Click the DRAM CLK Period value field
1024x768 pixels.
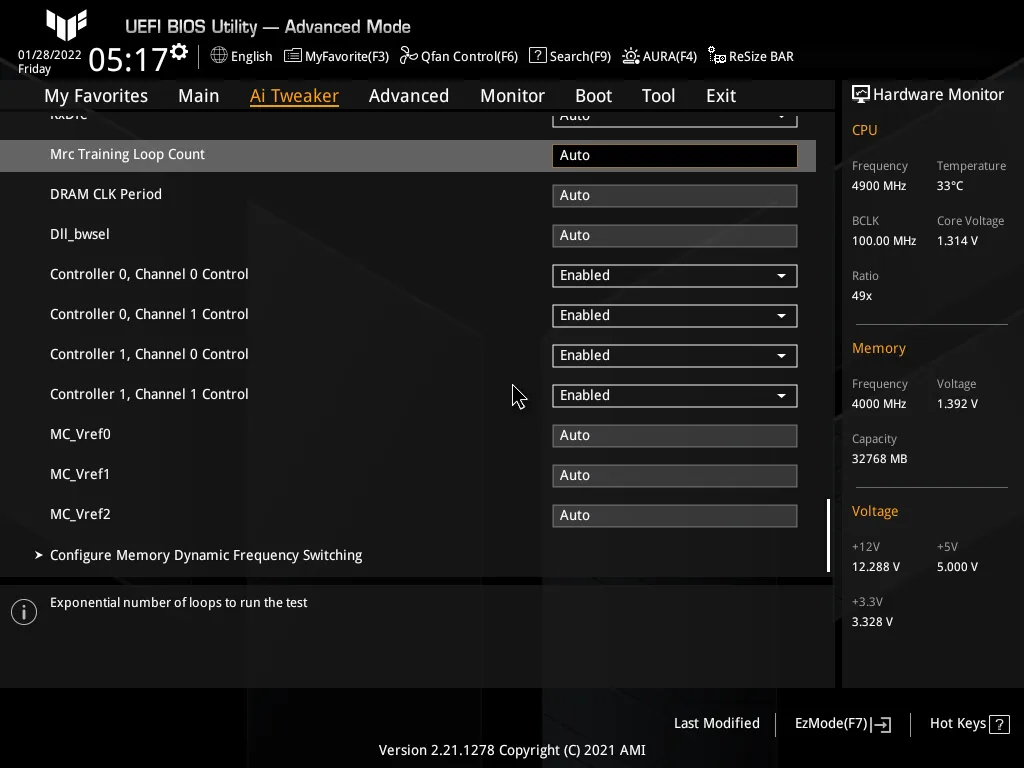tap(675, 195)
